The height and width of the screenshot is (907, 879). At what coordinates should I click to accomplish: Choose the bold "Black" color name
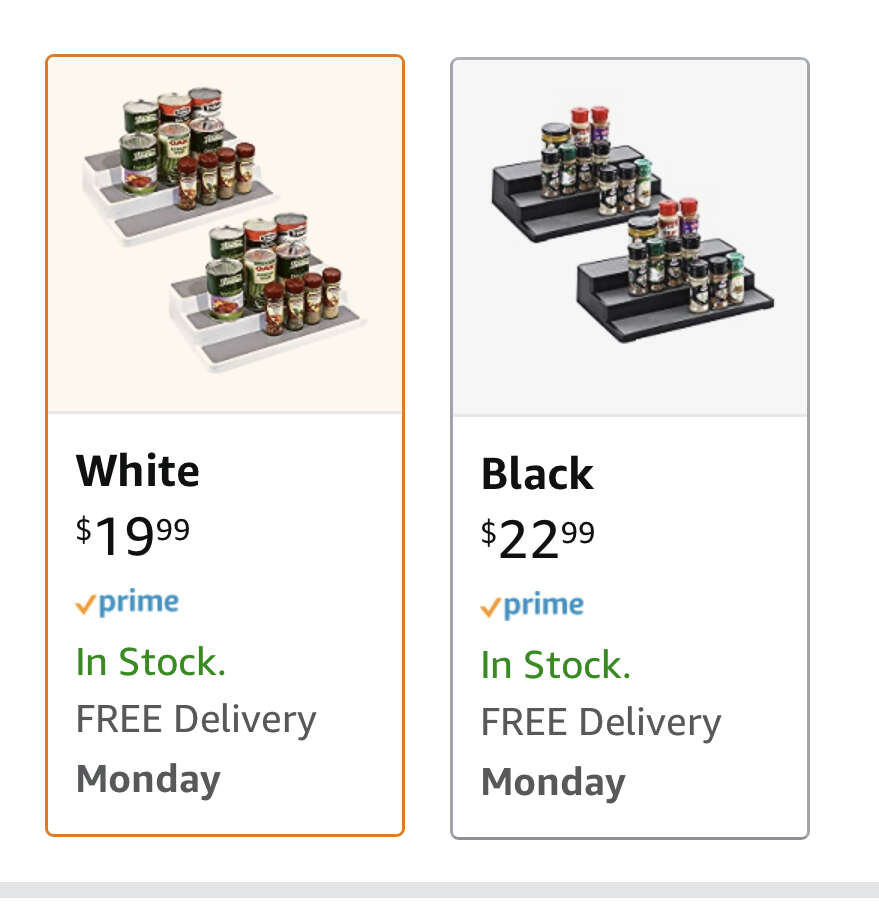537,473
